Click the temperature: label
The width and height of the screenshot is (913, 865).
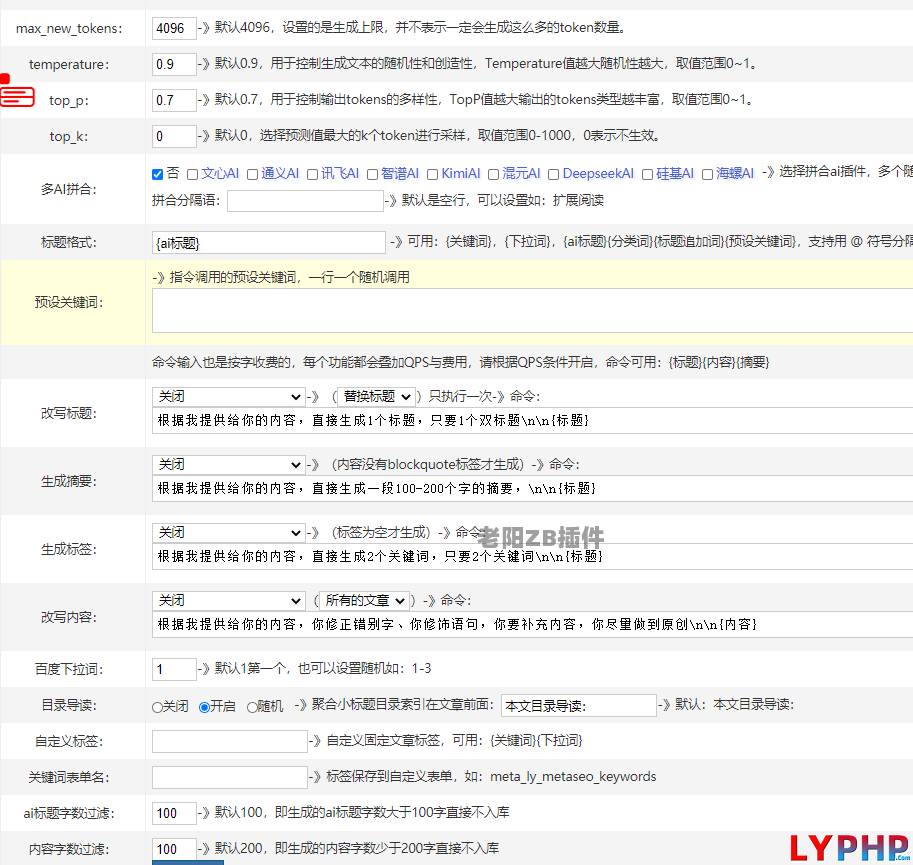69,64
